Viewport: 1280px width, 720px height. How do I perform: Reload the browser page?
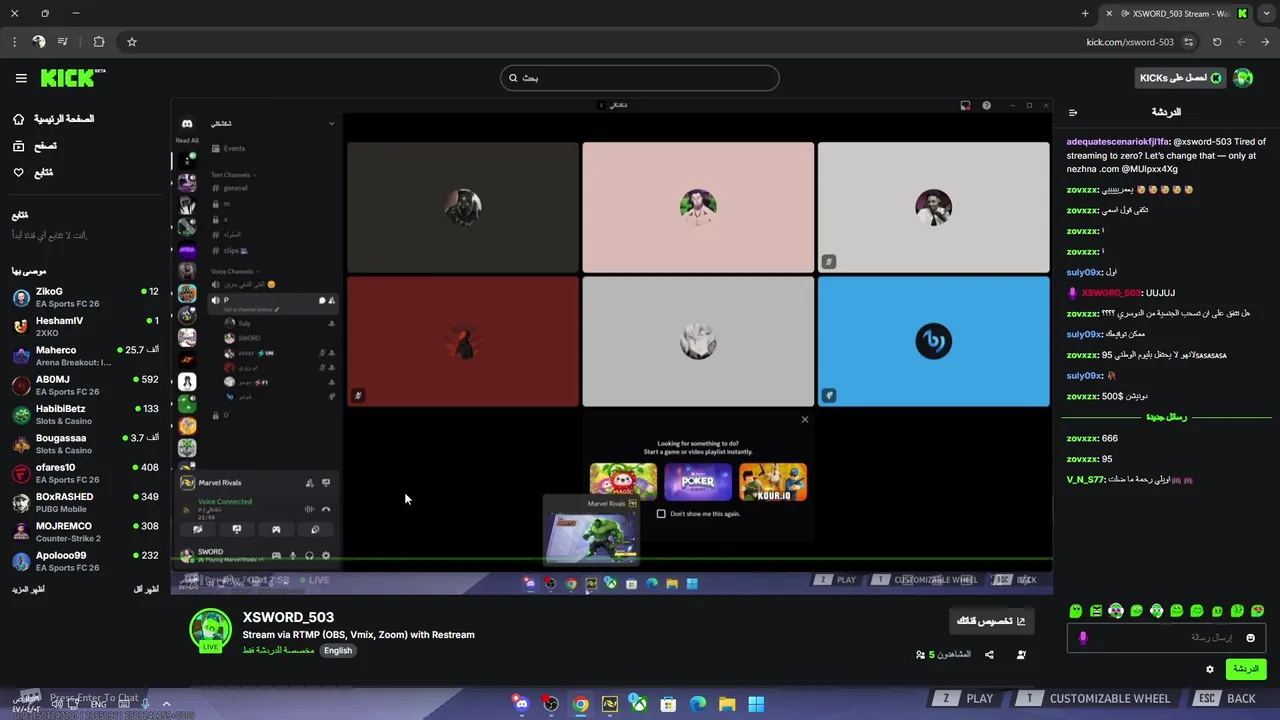[1217, 42]
